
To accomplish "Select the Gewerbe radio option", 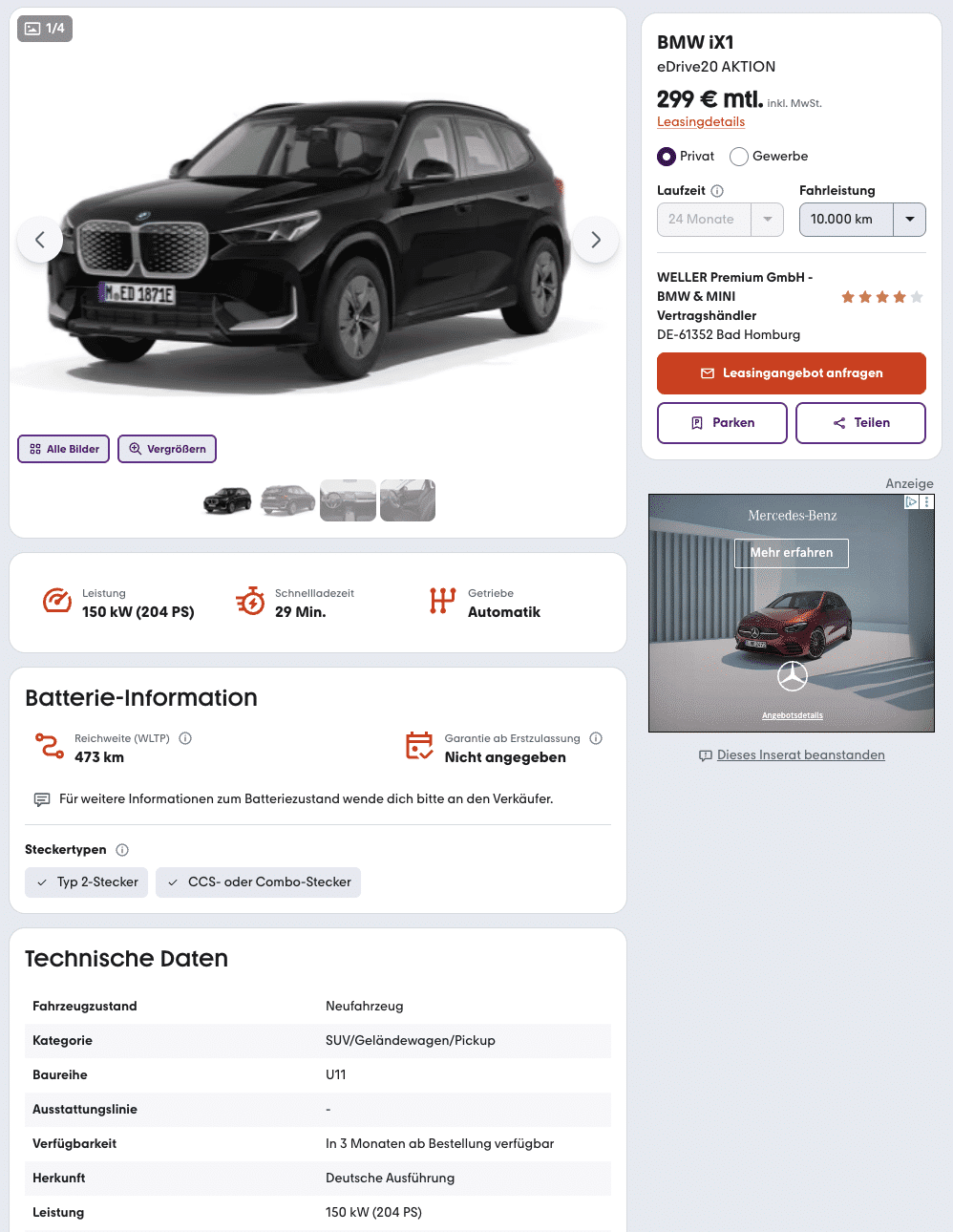I will coord(739,157).
